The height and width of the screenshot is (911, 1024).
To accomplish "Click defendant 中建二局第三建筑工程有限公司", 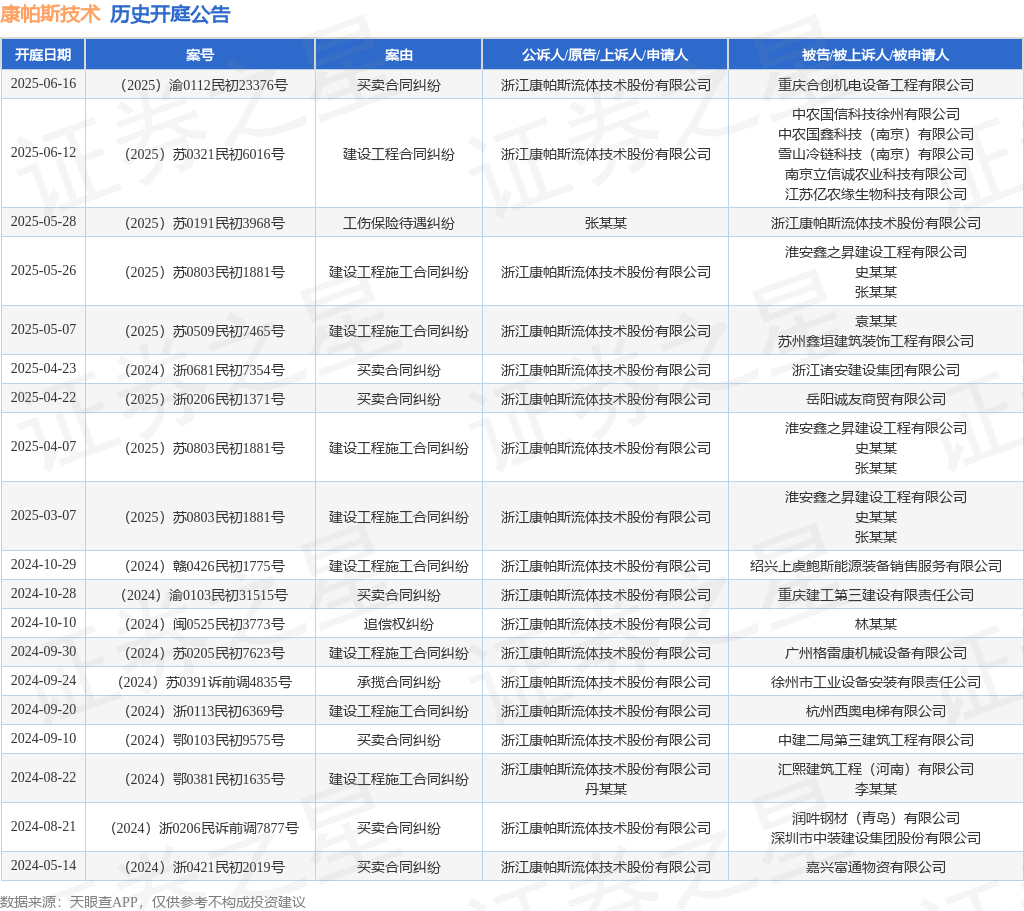I will 876,740.
